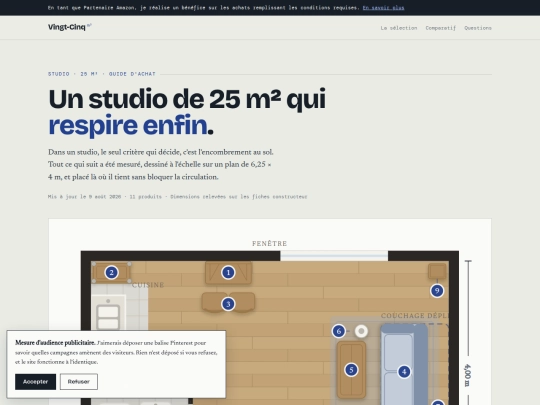Click floor plan marker number 2

[111, 273]
